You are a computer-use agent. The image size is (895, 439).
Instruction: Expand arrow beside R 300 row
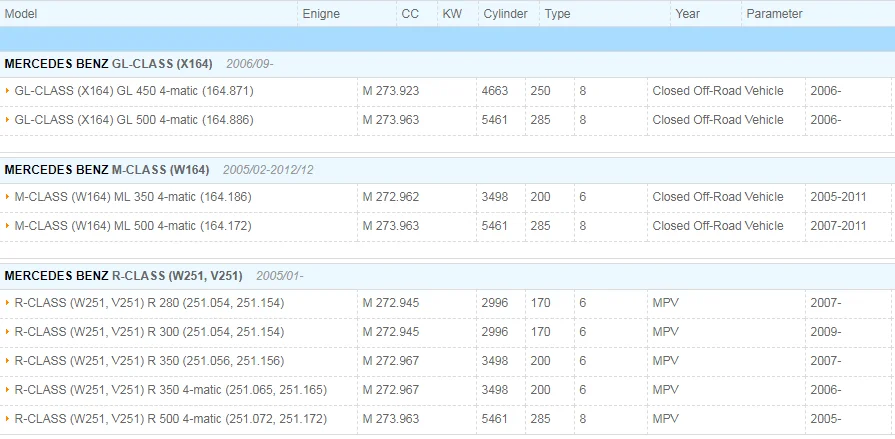[7, 332]
